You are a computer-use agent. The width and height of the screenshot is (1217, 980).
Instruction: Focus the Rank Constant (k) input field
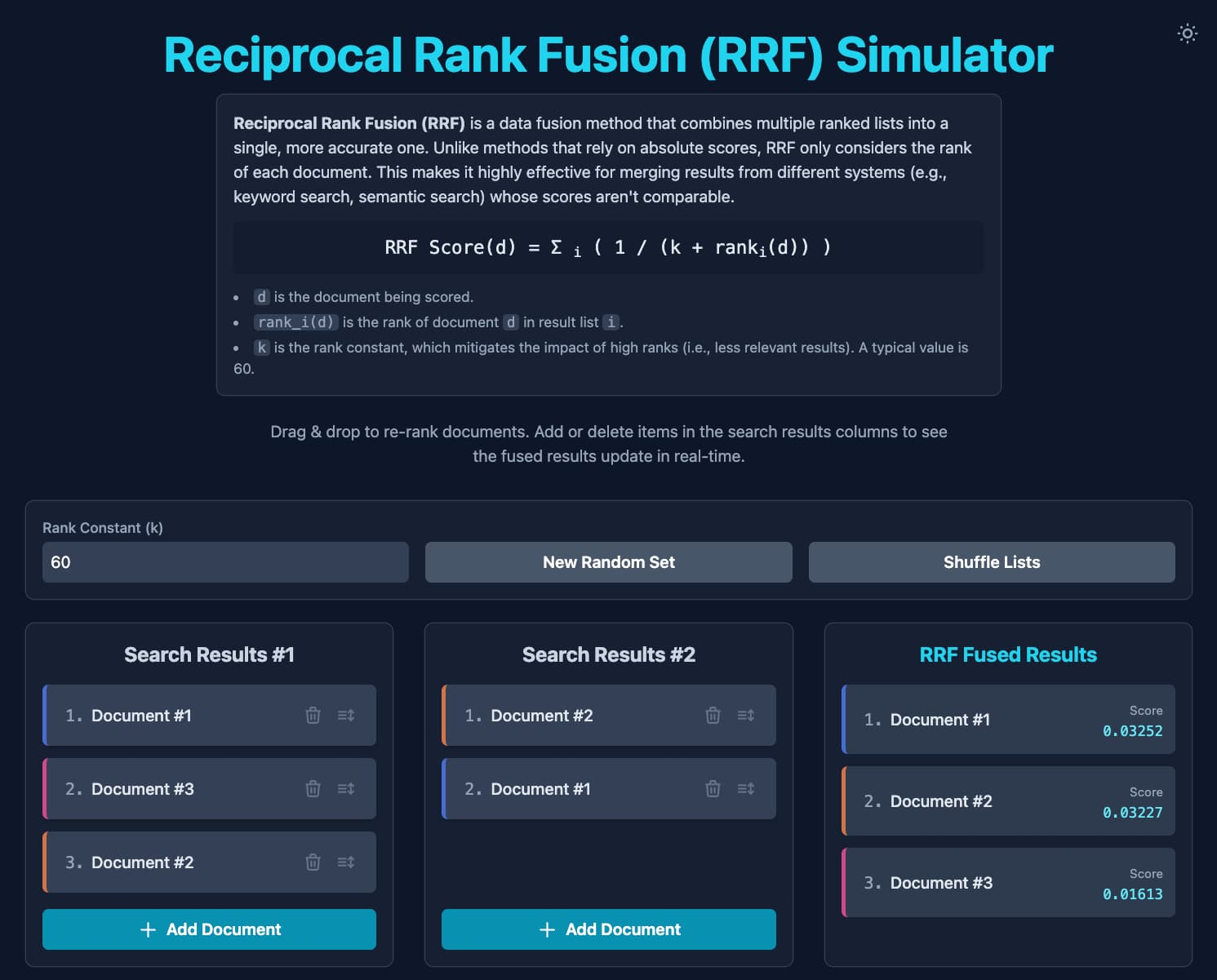pyautogui.click(x=225, y=562)
